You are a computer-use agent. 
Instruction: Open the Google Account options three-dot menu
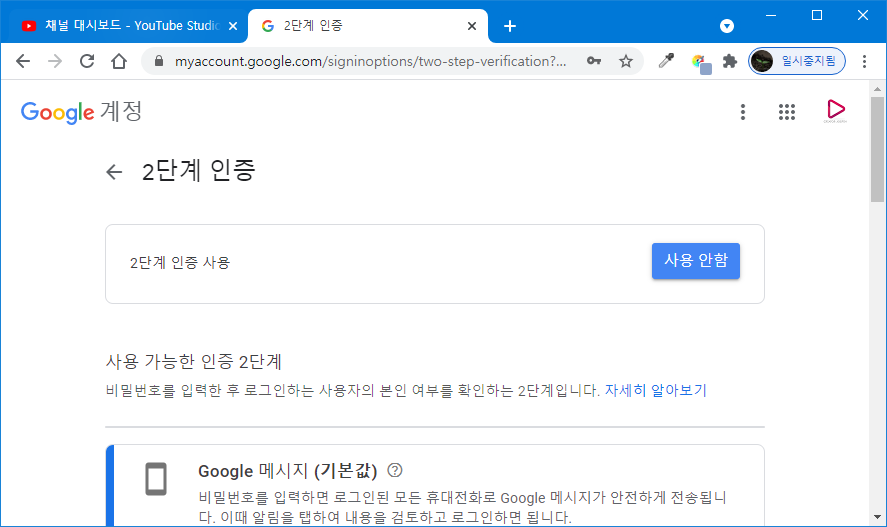[743, 112]
